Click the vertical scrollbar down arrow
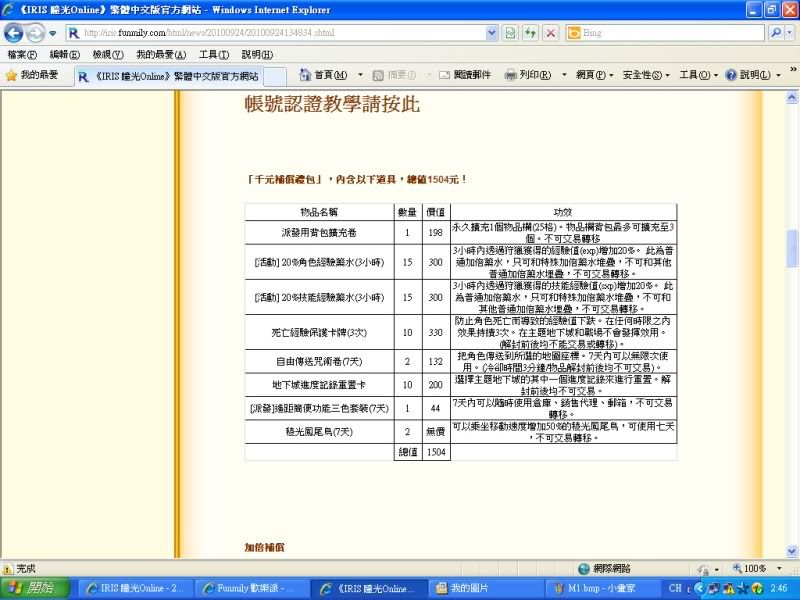 tap(792, 551)
